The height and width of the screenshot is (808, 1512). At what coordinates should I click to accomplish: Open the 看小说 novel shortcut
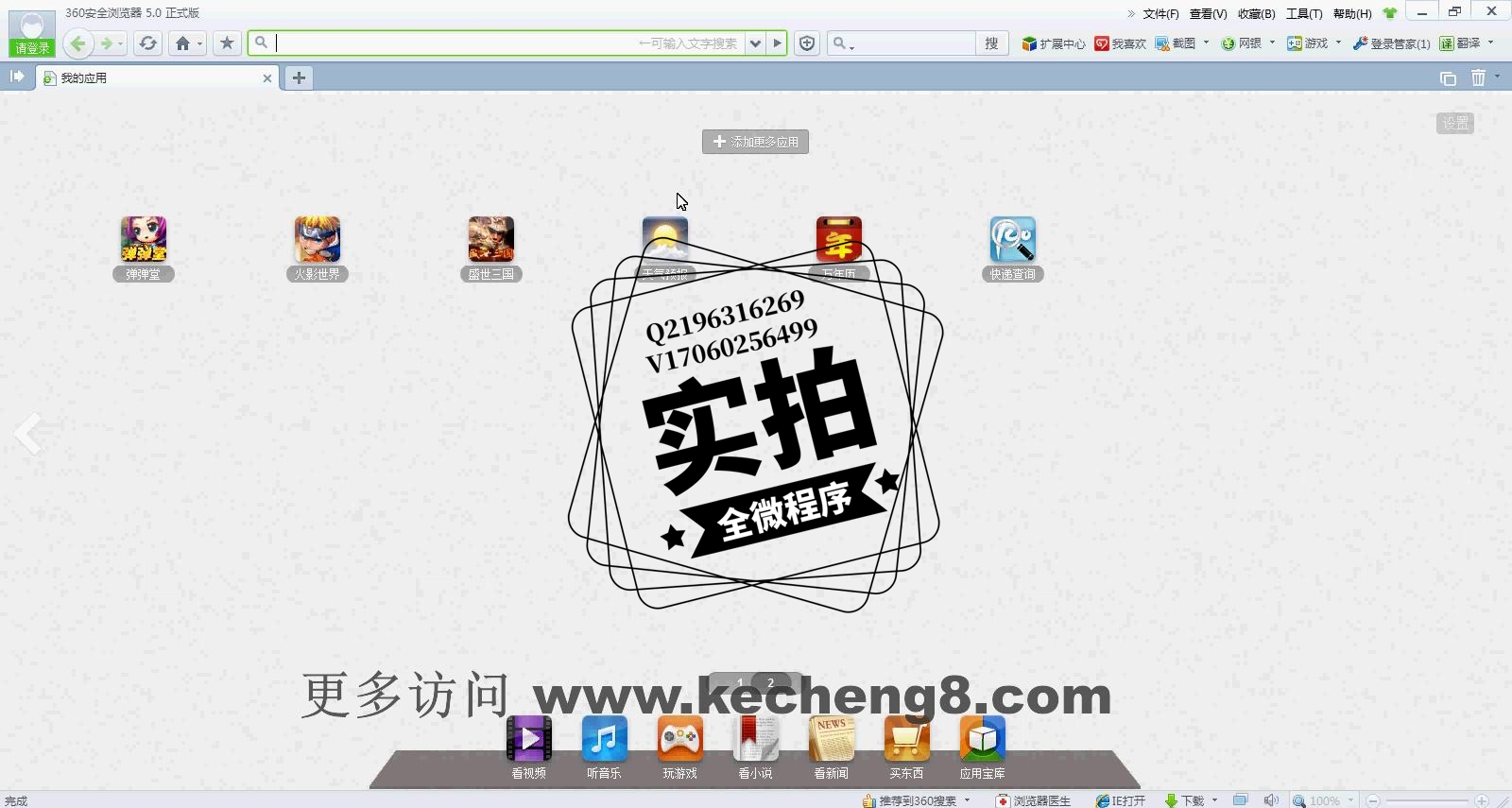tap(756, 738)
